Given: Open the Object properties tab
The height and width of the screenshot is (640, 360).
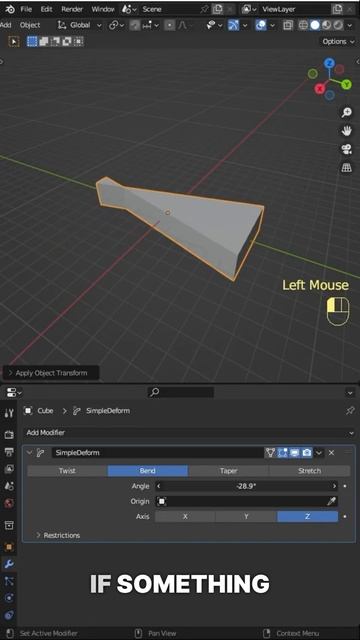Looking at the screenshot, I should (x=9, y=547).
